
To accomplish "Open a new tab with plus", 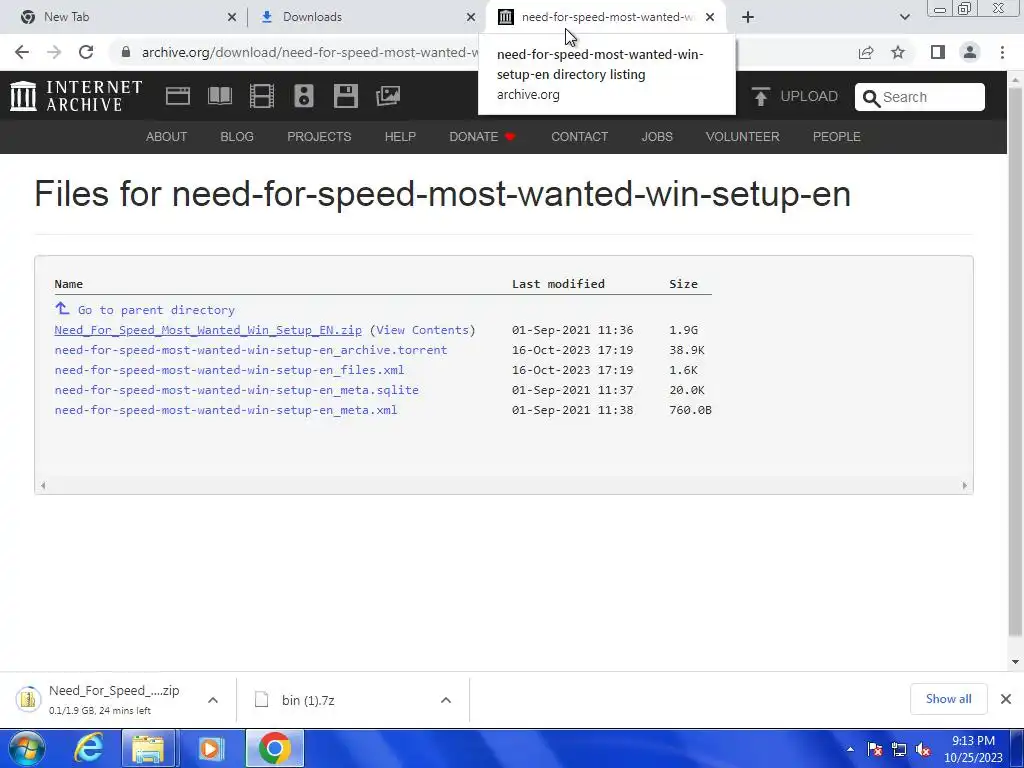I will click(748, 17).
